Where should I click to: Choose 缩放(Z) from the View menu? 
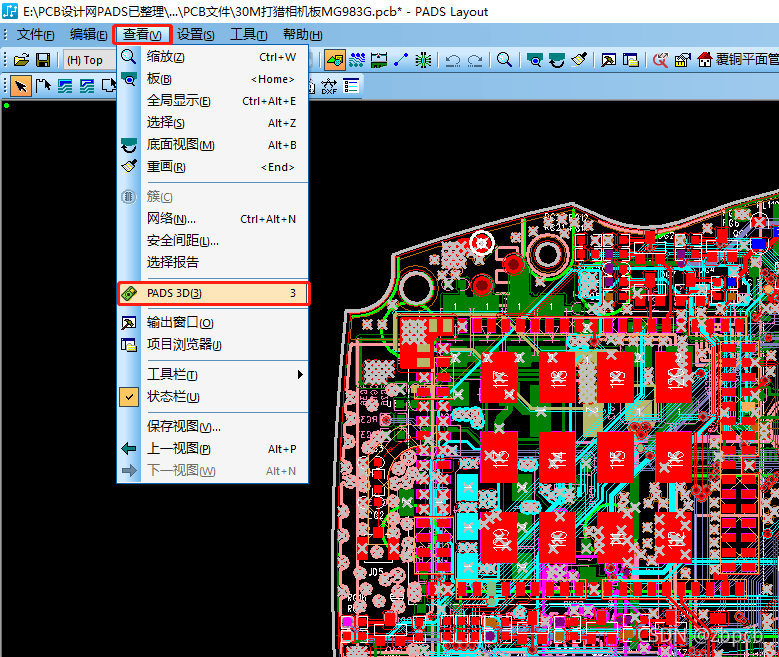[213, 57]
